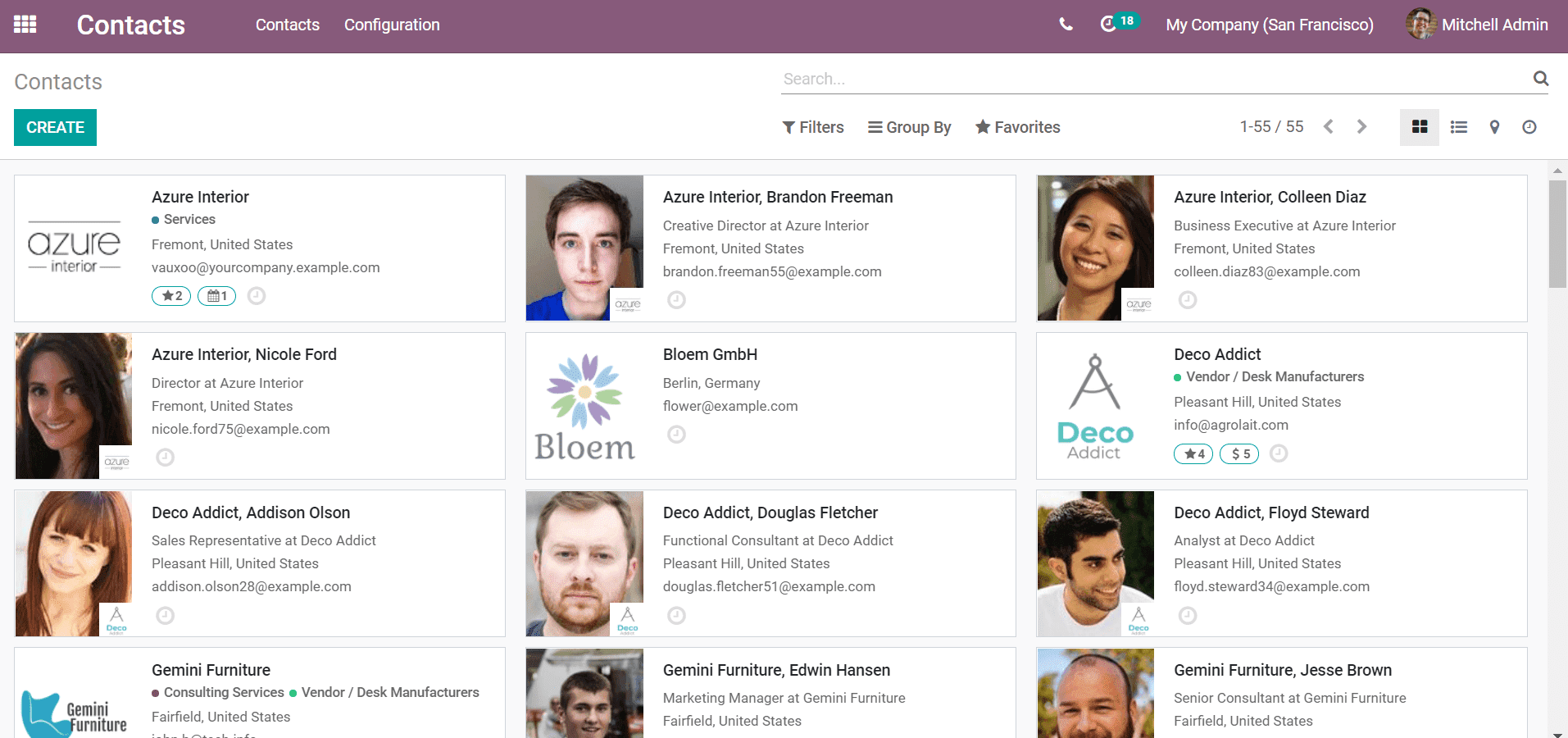
Task: Click activity clock on Douglas Fletcher card
Action: (x=676, y=616)
